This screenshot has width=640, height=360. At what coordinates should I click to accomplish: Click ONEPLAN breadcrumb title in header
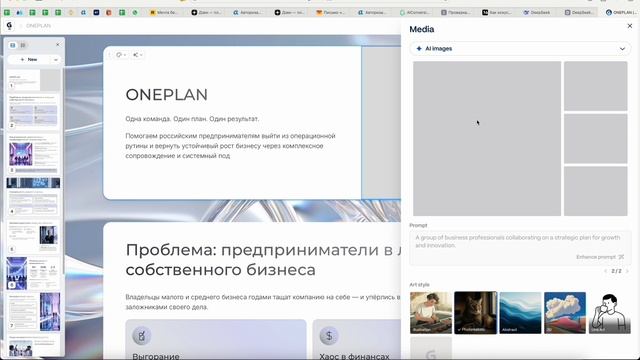pyautogui.click(x=38, y=26)
